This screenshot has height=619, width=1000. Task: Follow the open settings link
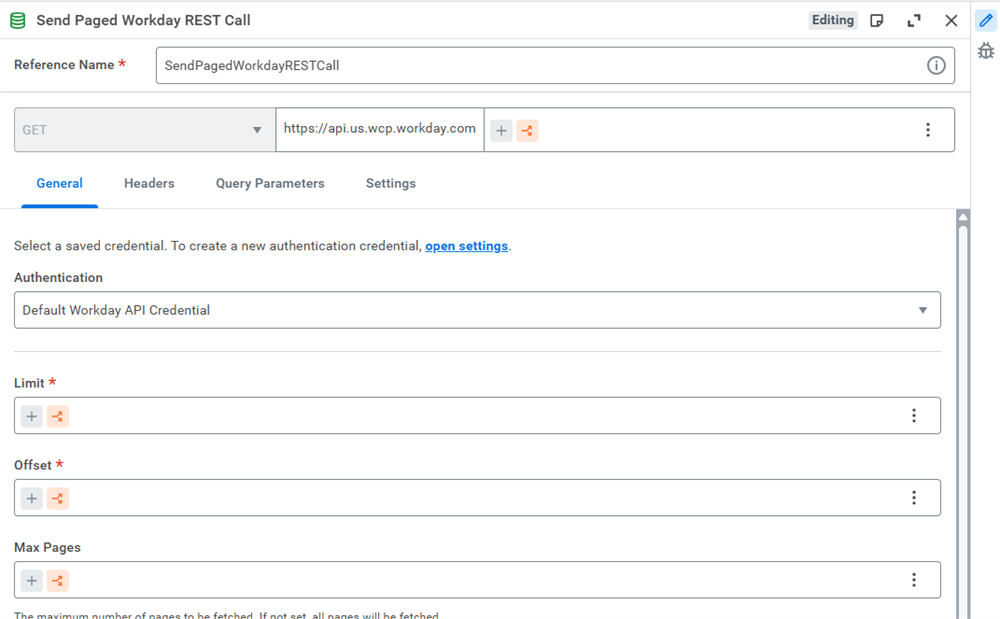tap(467, 246)
